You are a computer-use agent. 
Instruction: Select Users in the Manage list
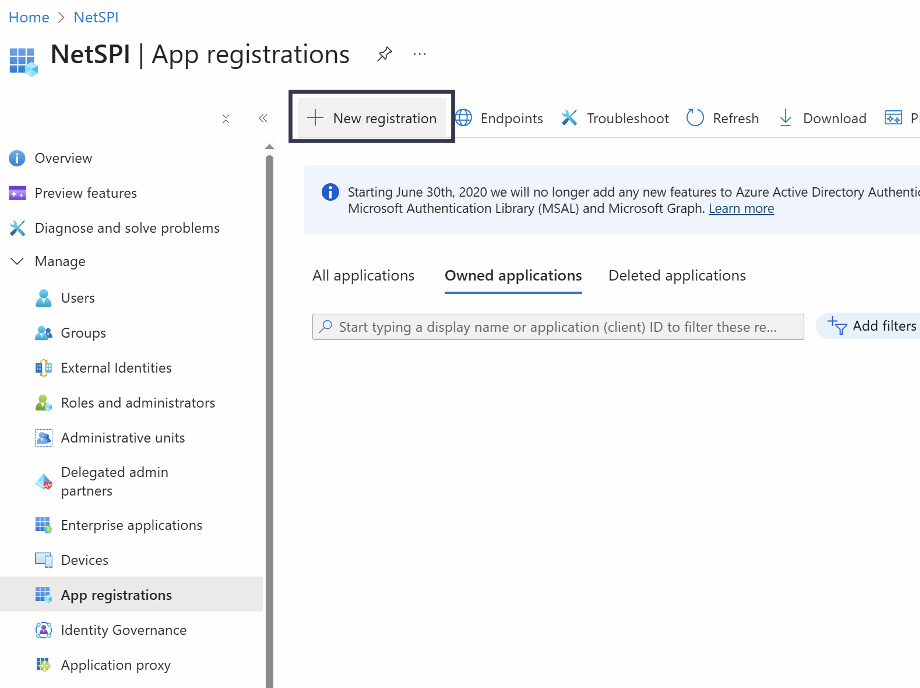(131, 298)
